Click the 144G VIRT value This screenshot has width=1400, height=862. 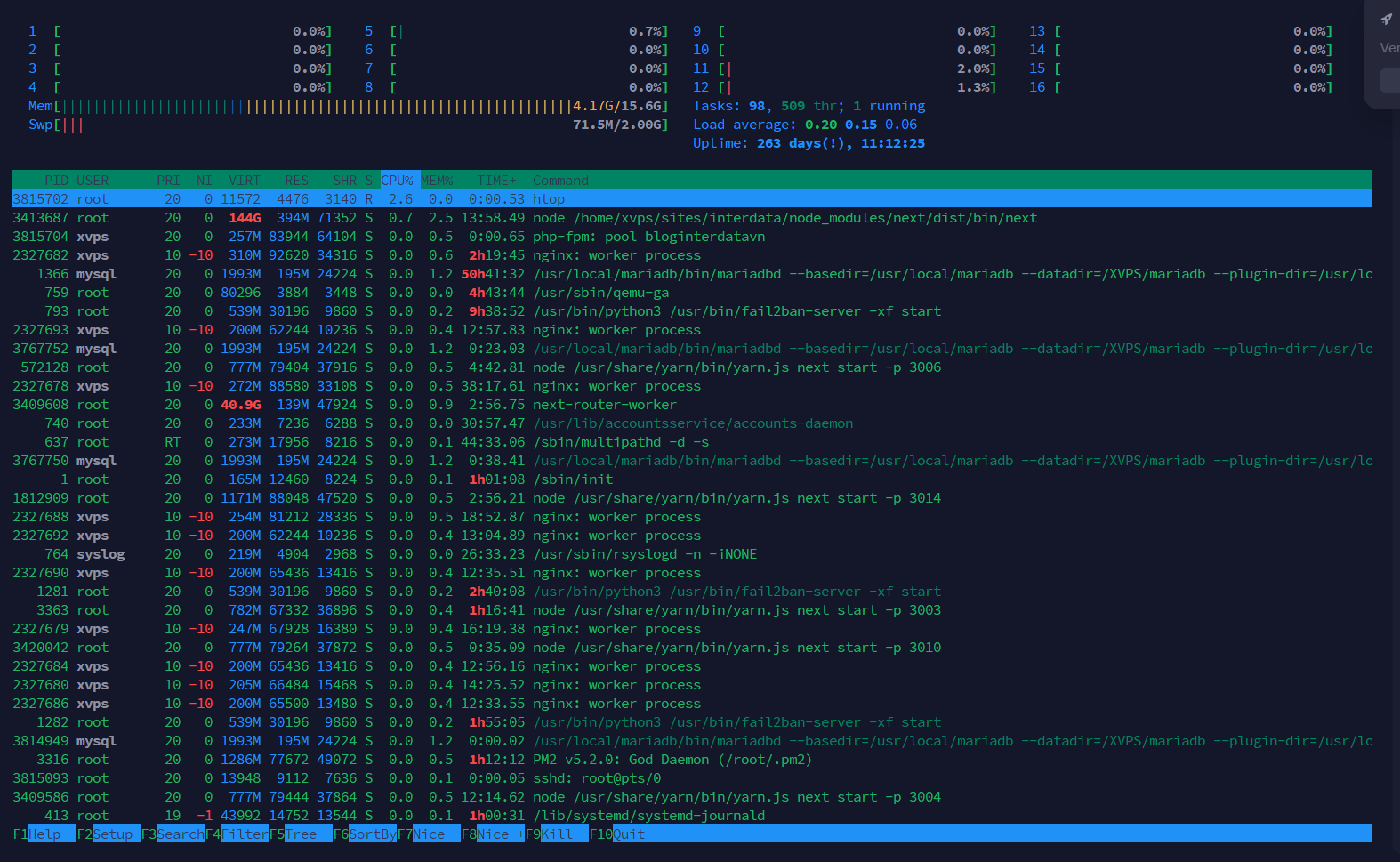pos(245,218)
